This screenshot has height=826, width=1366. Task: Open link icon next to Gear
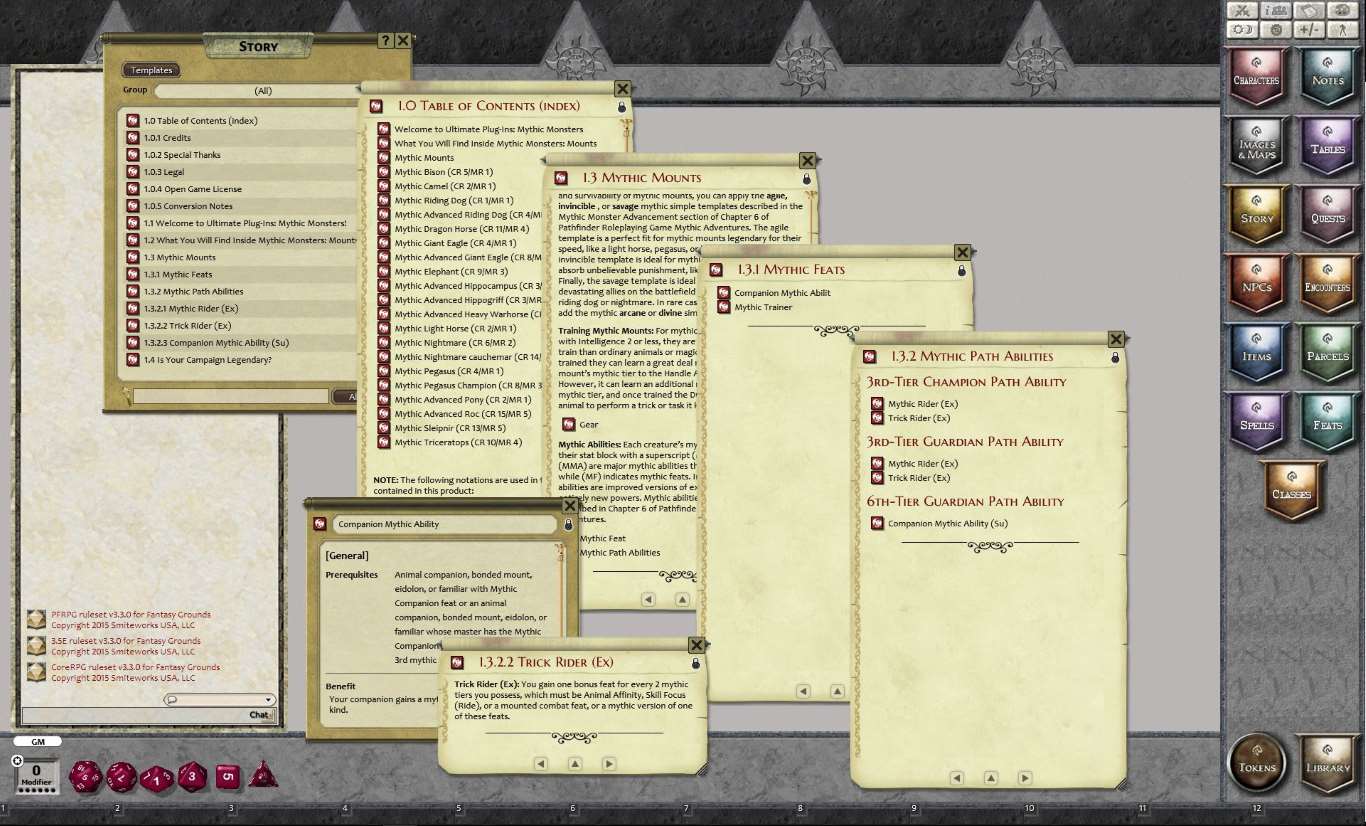(568, 424)
